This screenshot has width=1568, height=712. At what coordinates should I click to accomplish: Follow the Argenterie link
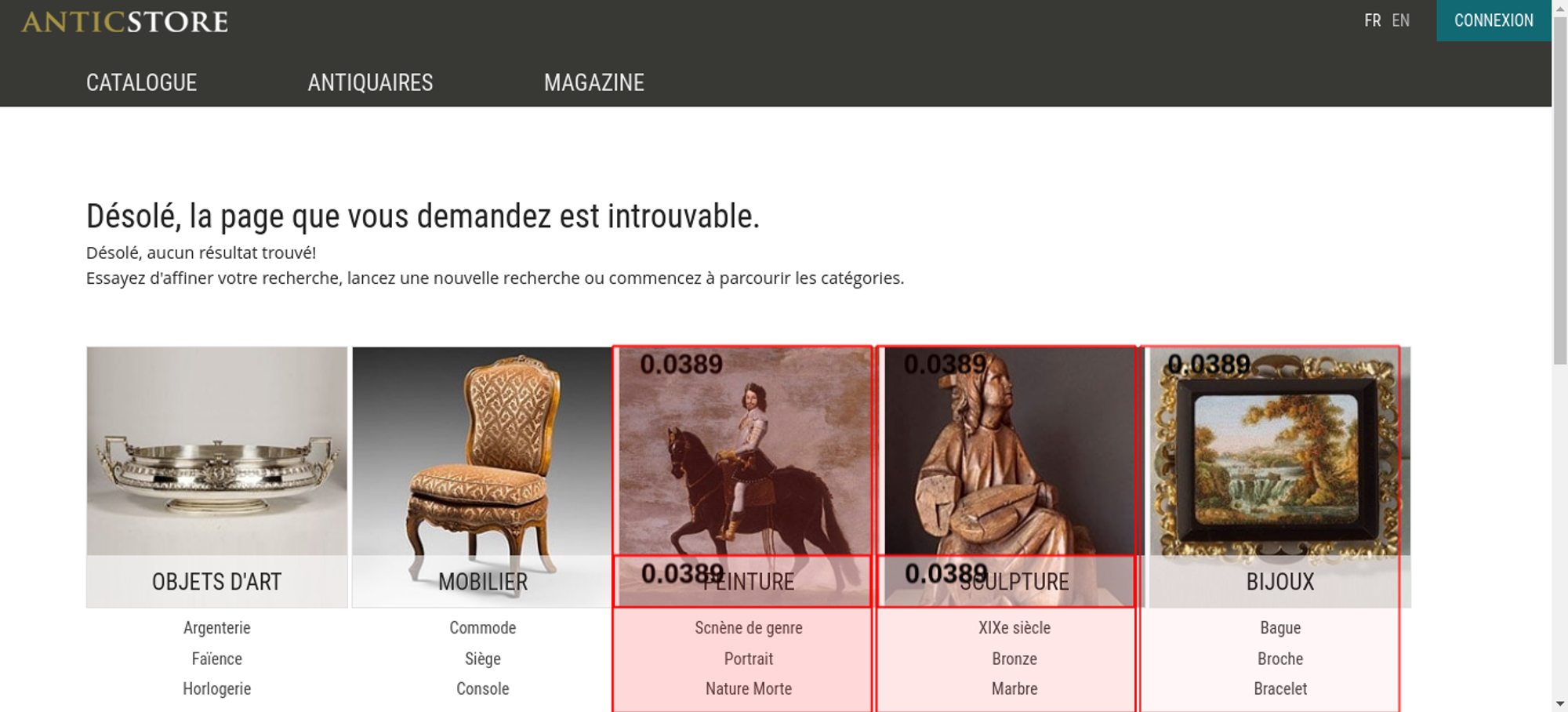pos(217,627)
